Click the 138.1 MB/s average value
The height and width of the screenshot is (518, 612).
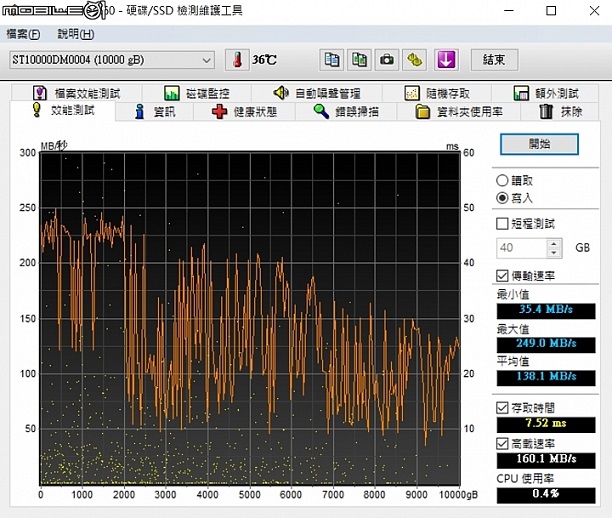(546, 377)
